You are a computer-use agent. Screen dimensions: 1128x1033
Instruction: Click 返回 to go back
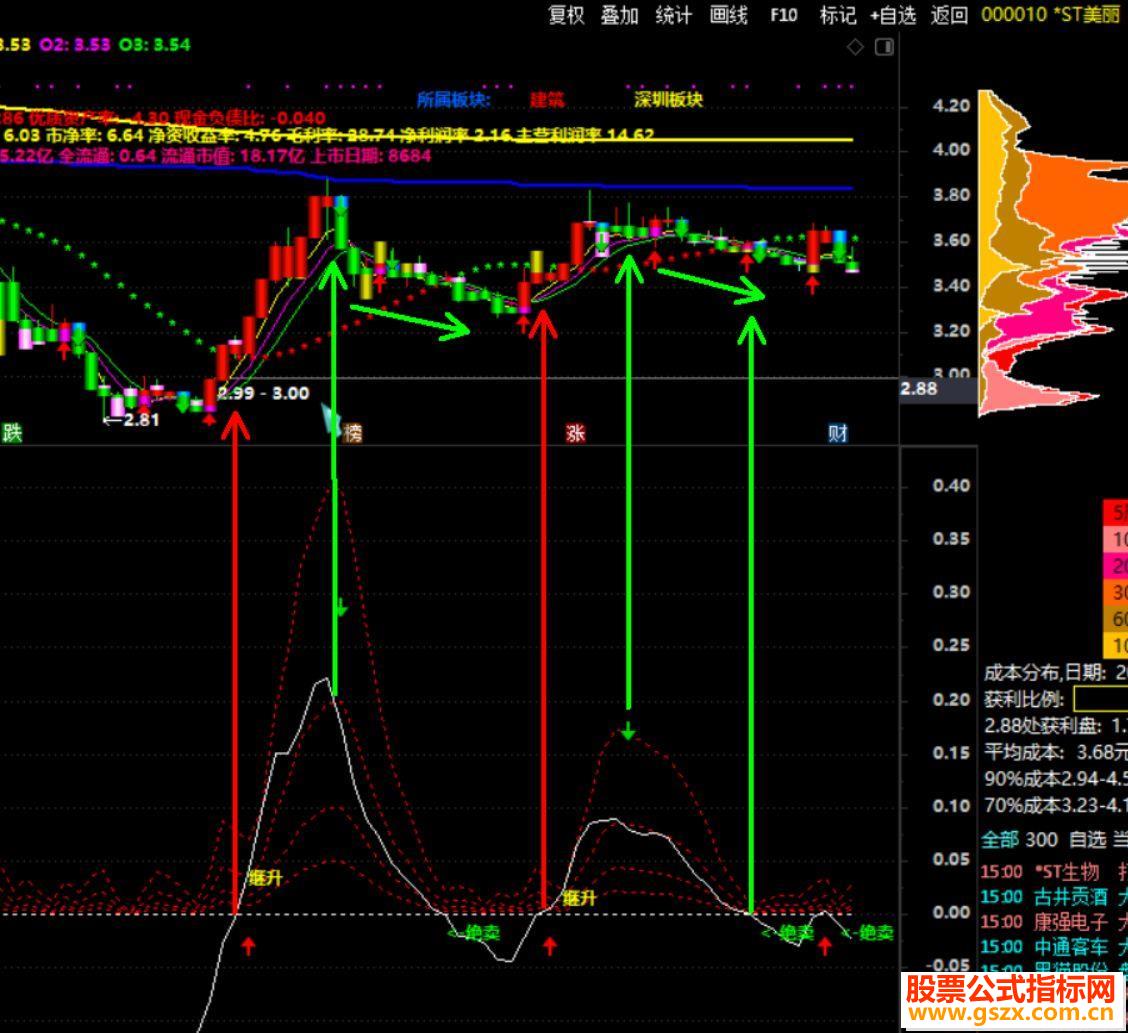click(949, 15)
